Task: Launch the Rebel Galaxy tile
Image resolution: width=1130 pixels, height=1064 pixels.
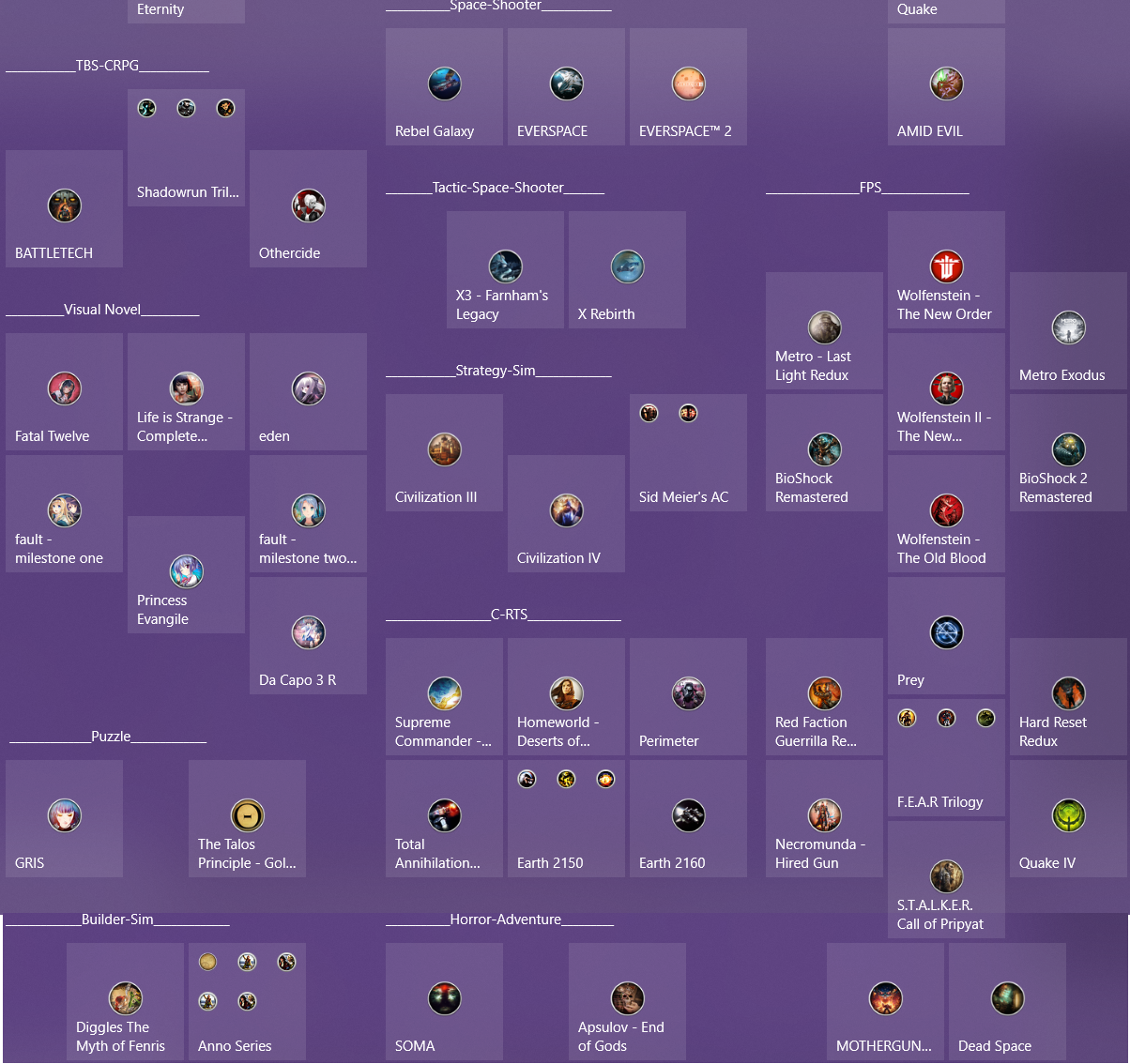Action: (444, 86)
